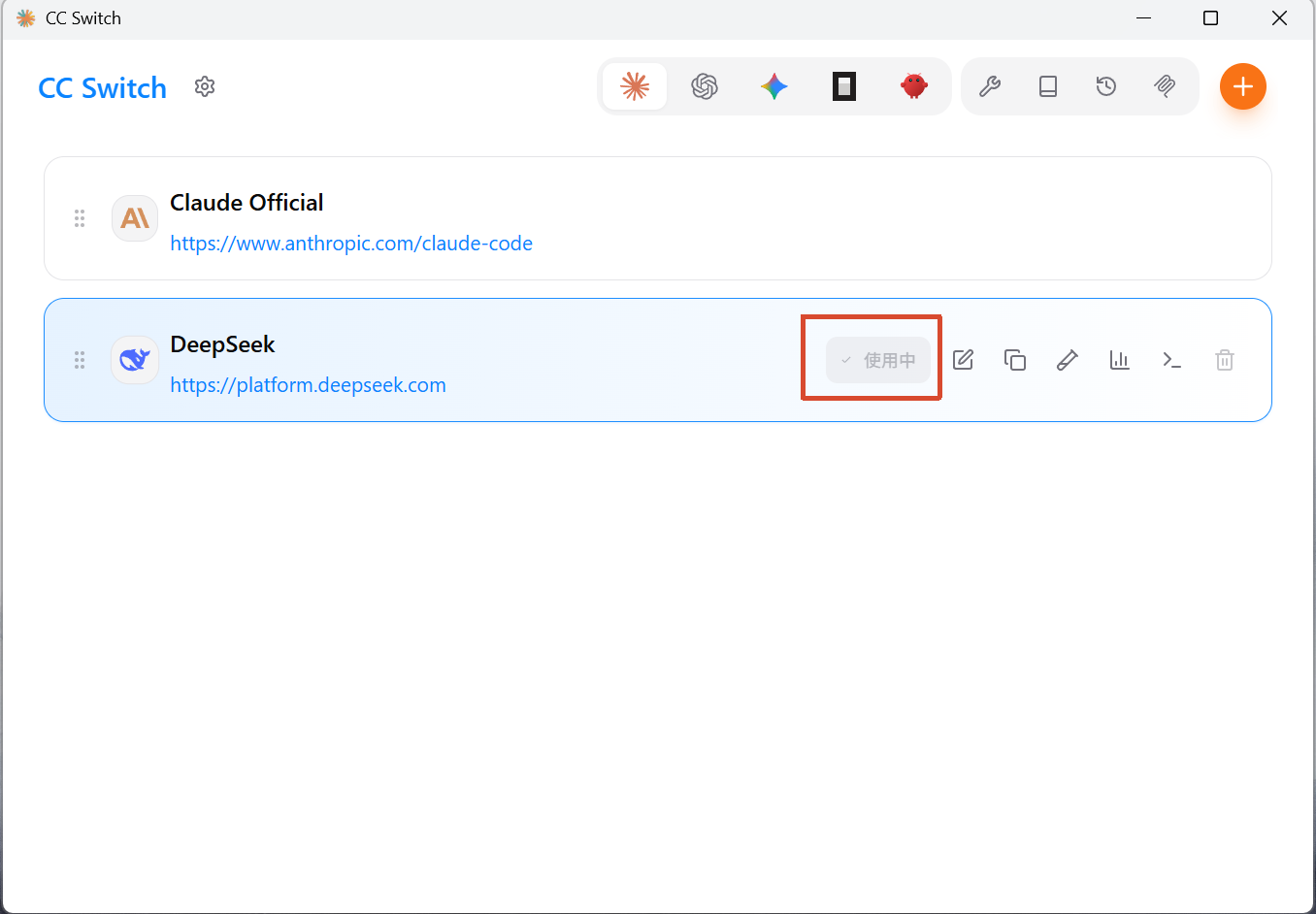Click the DeepSeek whale logo
This screenshot has width=1316, height=914.
click(135, 360)
